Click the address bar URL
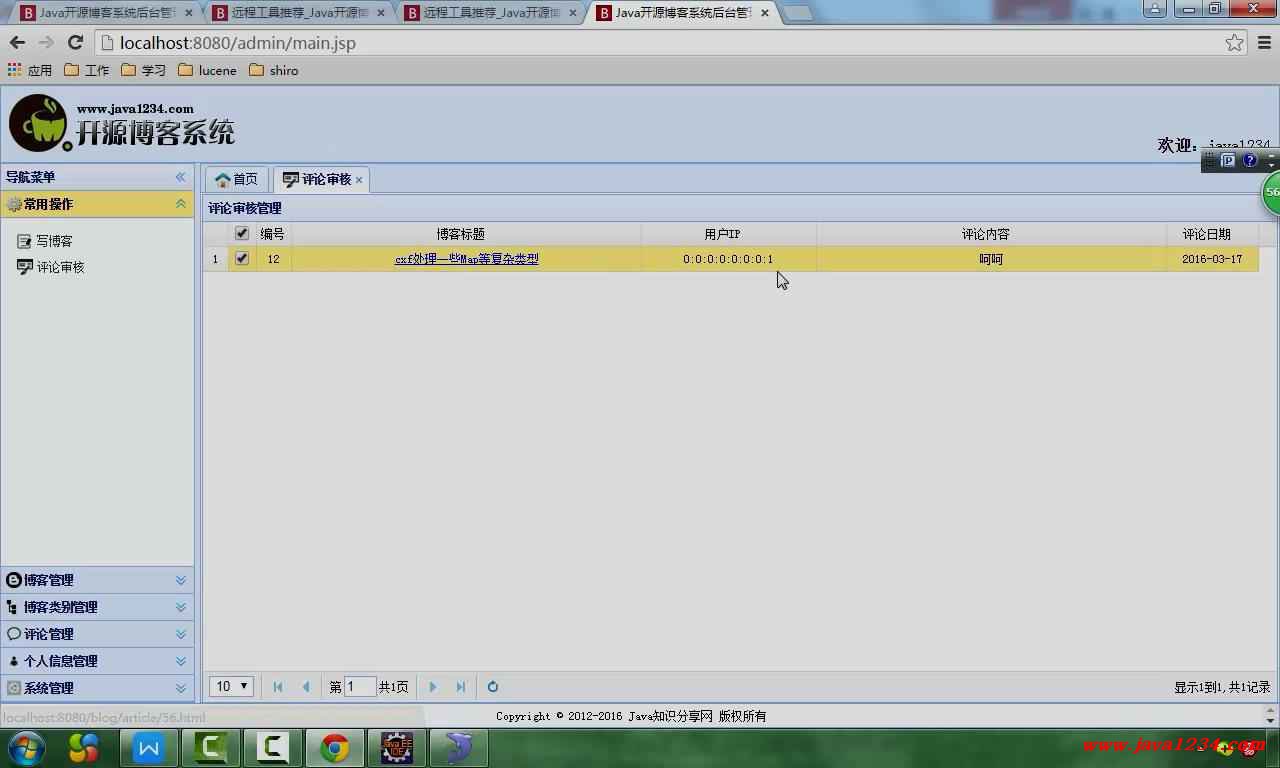 pyautogui.click(x=237, y=43)
